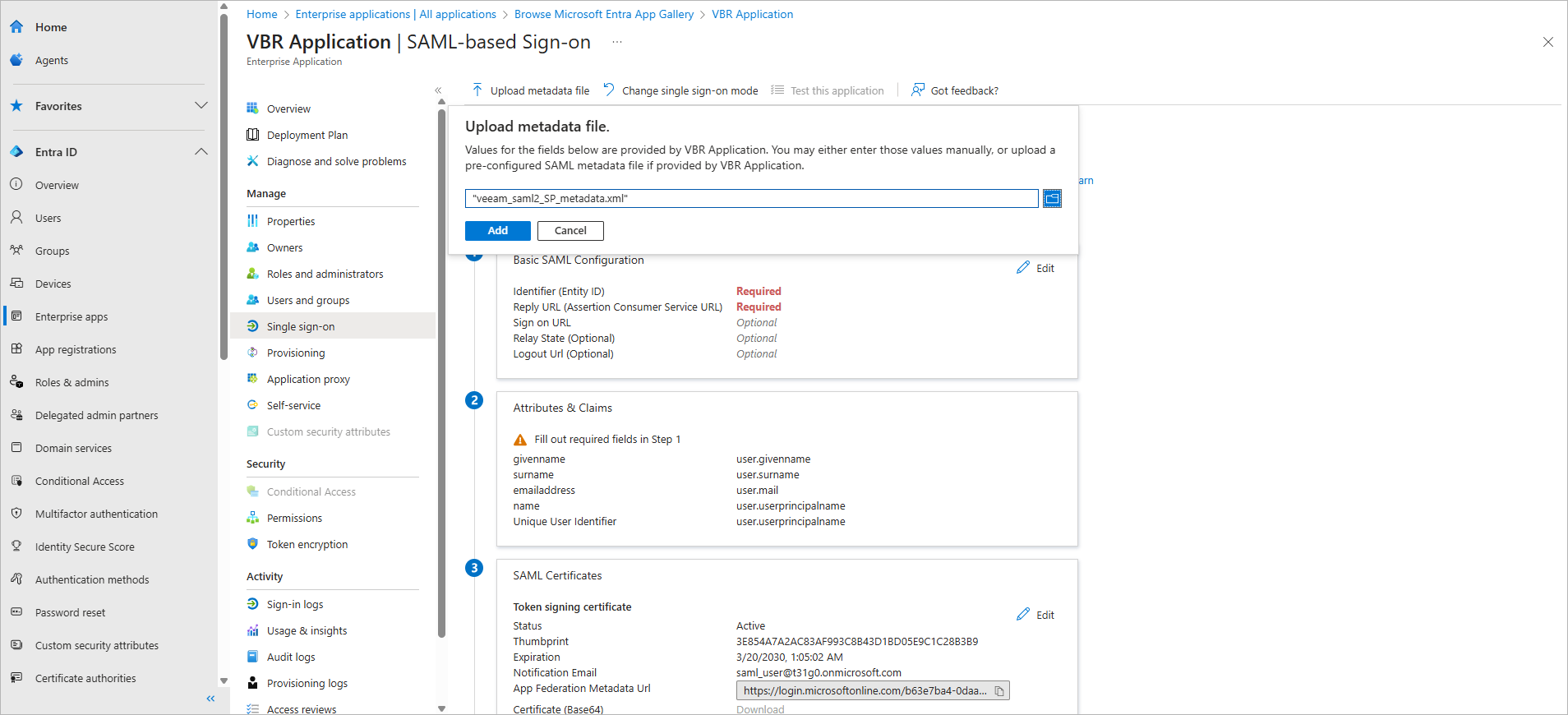Click the Diagnose and solve problems icon

253,161
